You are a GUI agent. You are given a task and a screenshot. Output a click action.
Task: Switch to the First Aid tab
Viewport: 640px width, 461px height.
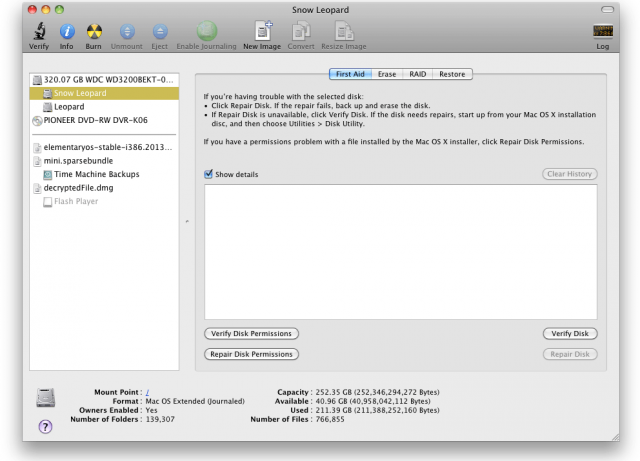coord(350,74)
